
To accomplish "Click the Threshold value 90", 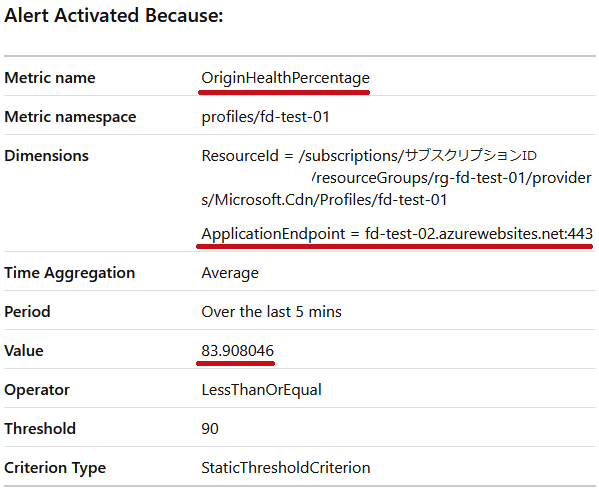I will tap(210, 429).
